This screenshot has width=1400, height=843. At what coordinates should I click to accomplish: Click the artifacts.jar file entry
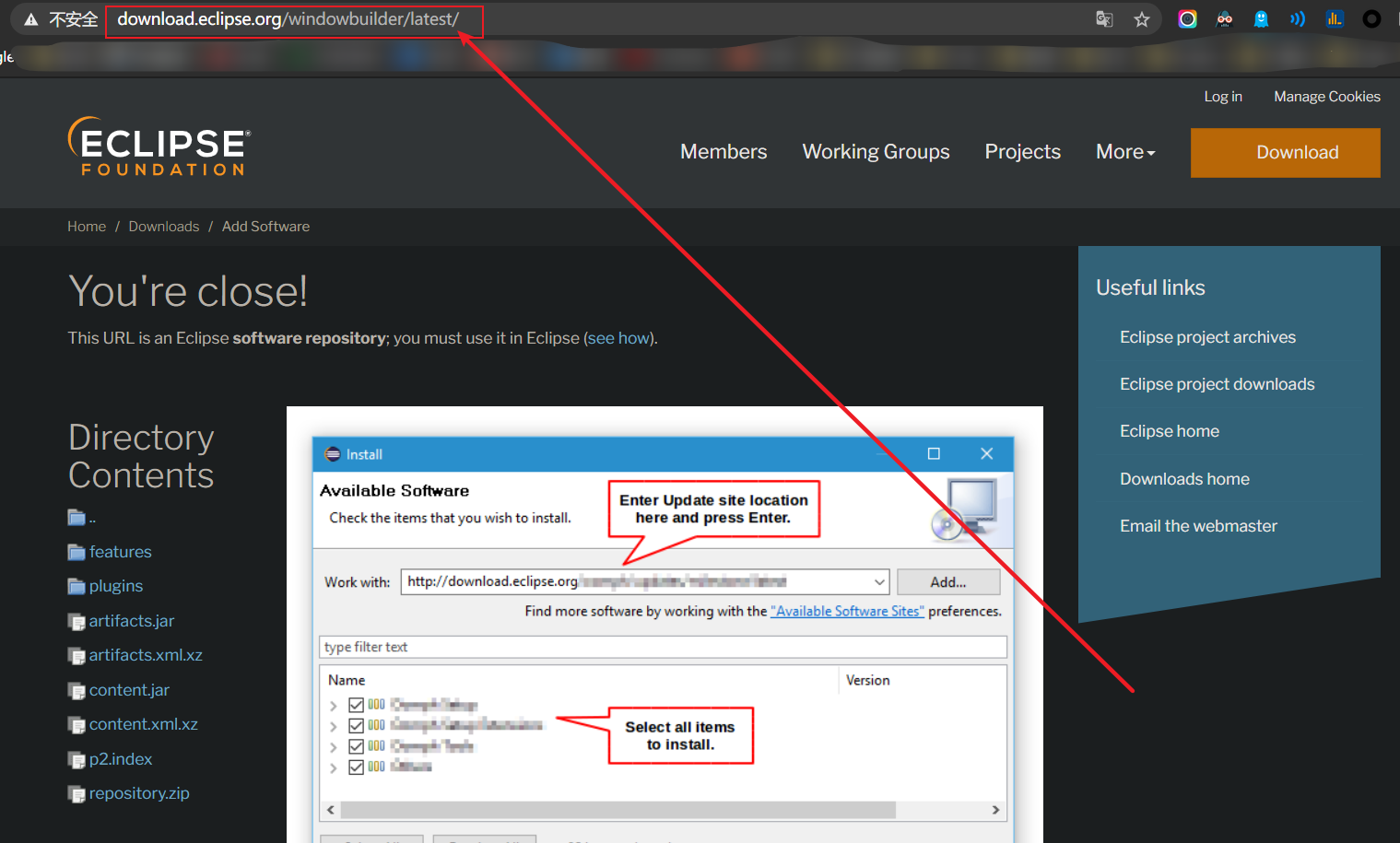pyautogui.click(x=132, y=620)
